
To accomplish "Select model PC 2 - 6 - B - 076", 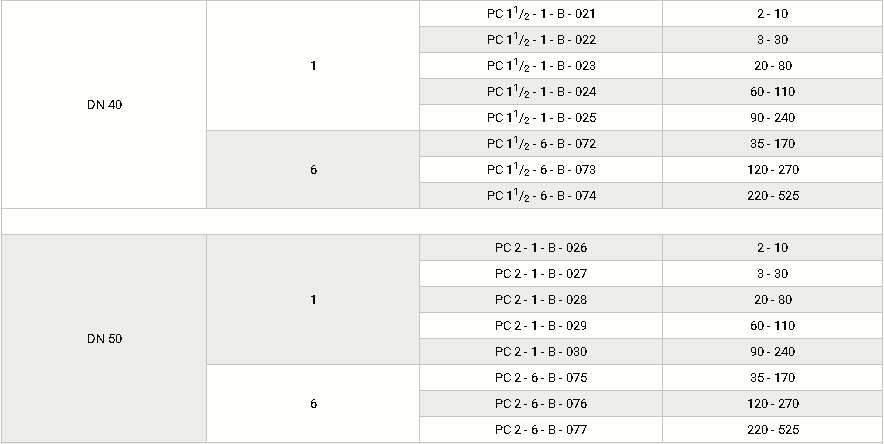I will click(541, 403).
